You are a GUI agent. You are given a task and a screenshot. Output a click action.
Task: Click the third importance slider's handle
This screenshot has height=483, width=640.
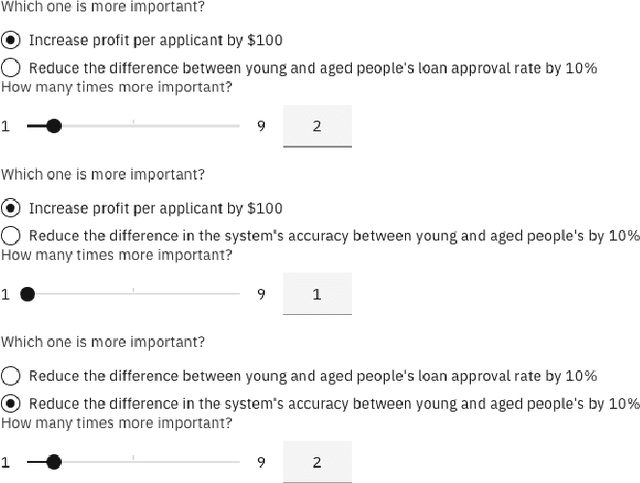(54, 462)
